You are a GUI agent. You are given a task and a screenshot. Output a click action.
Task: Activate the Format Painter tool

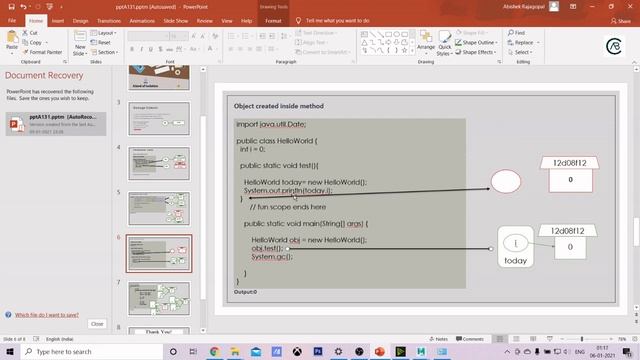[42, 52]
